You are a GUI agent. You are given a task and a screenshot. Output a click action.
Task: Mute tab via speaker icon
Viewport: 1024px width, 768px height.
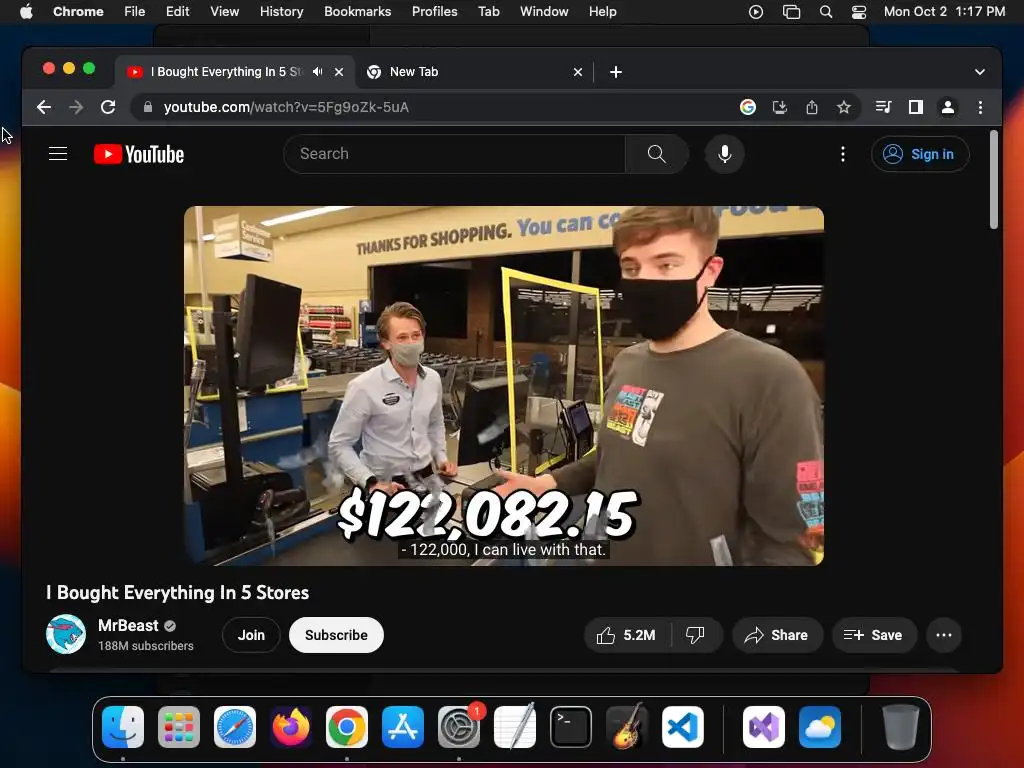coord(317,72)
